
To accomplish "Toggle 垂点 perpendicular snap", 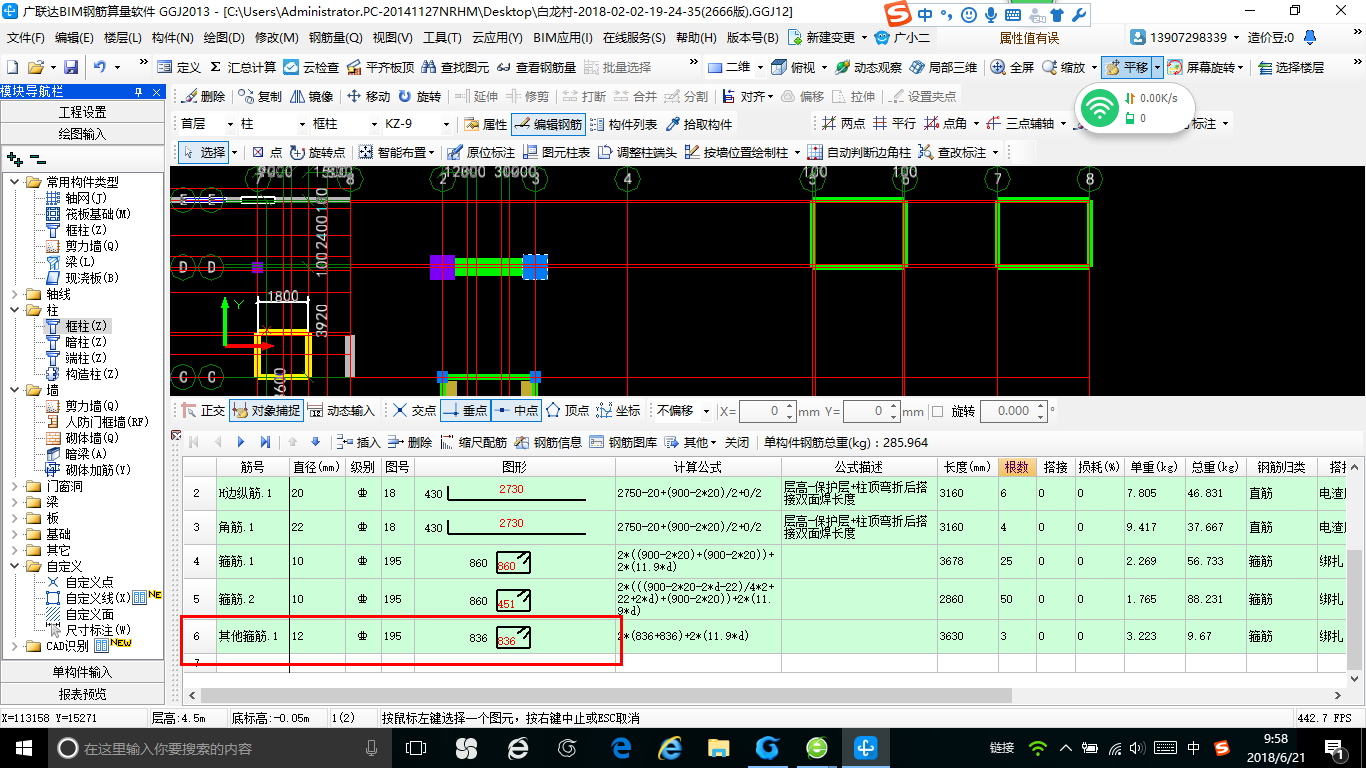I will [465, 410].
